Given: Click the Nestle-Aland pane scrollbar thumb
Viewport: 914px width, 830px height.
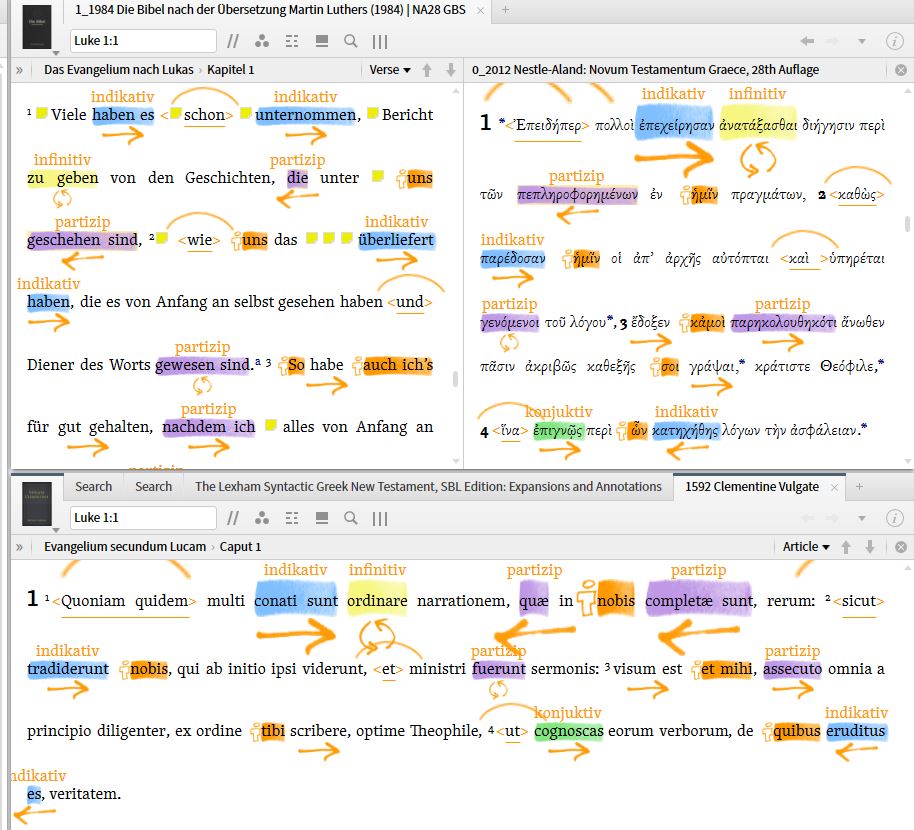Looking at the screenshot, I should coord(907,224).
